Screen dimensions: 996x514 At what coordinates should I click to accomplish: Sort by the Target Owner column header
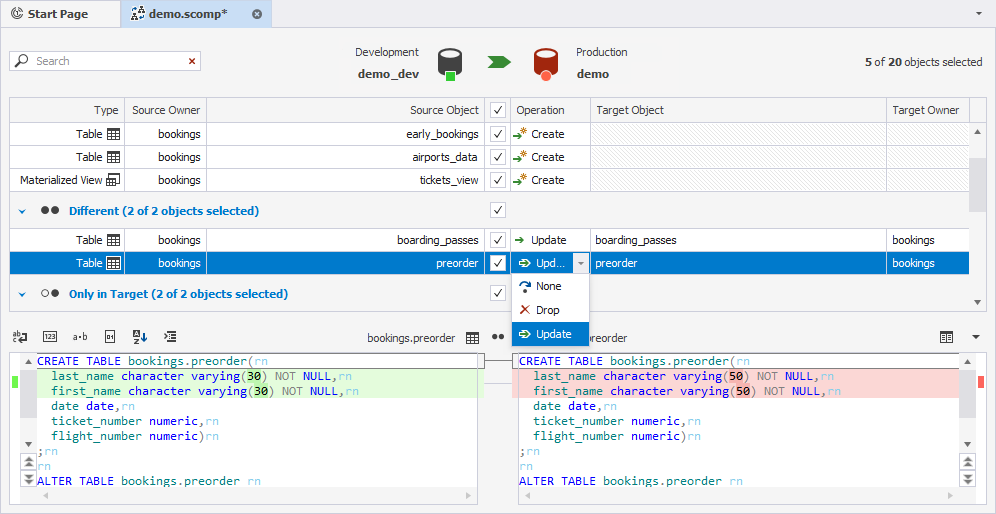coord(927,110)
